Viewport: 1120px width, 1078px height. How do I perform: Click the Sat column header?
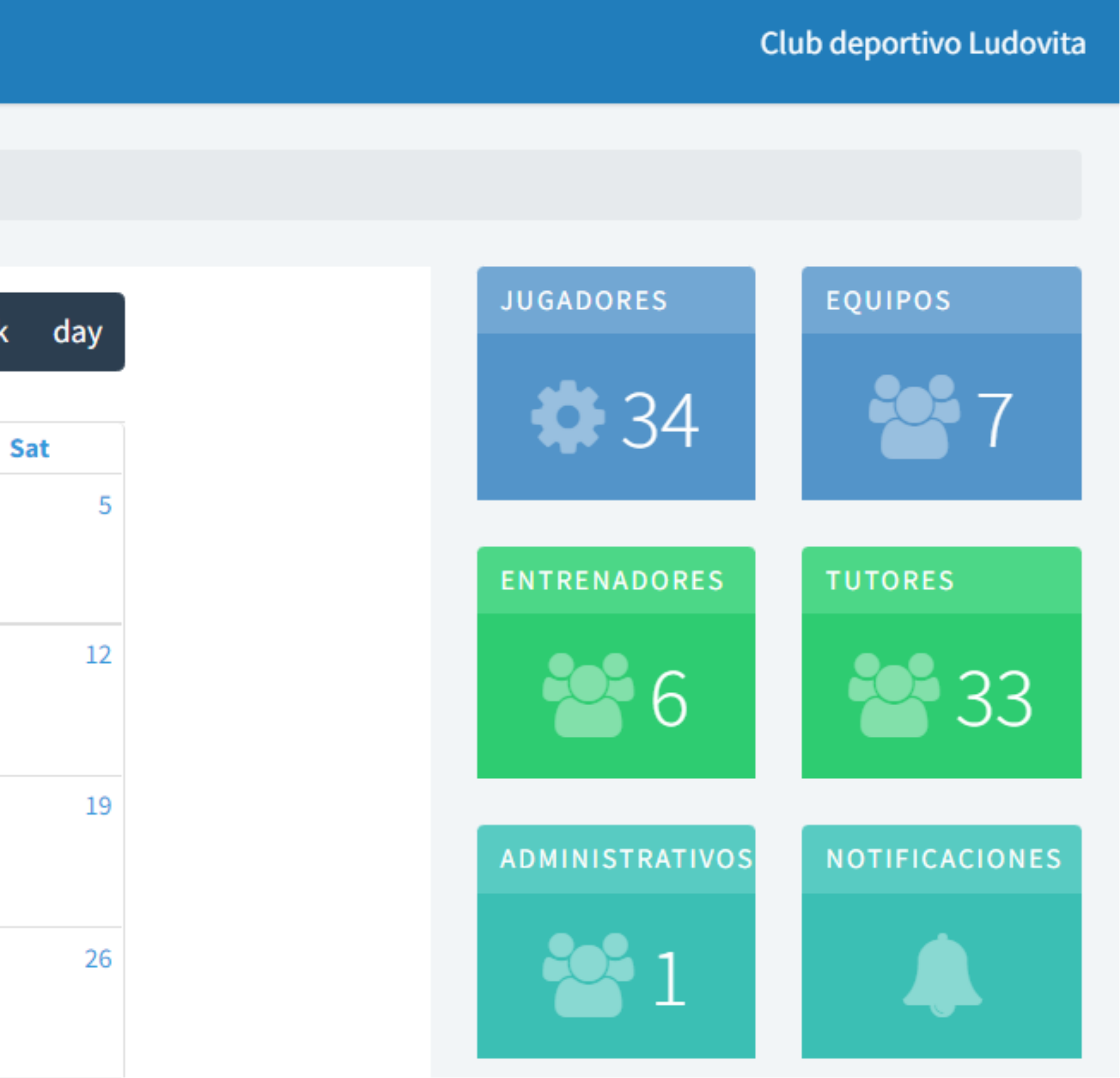point(30,449)
